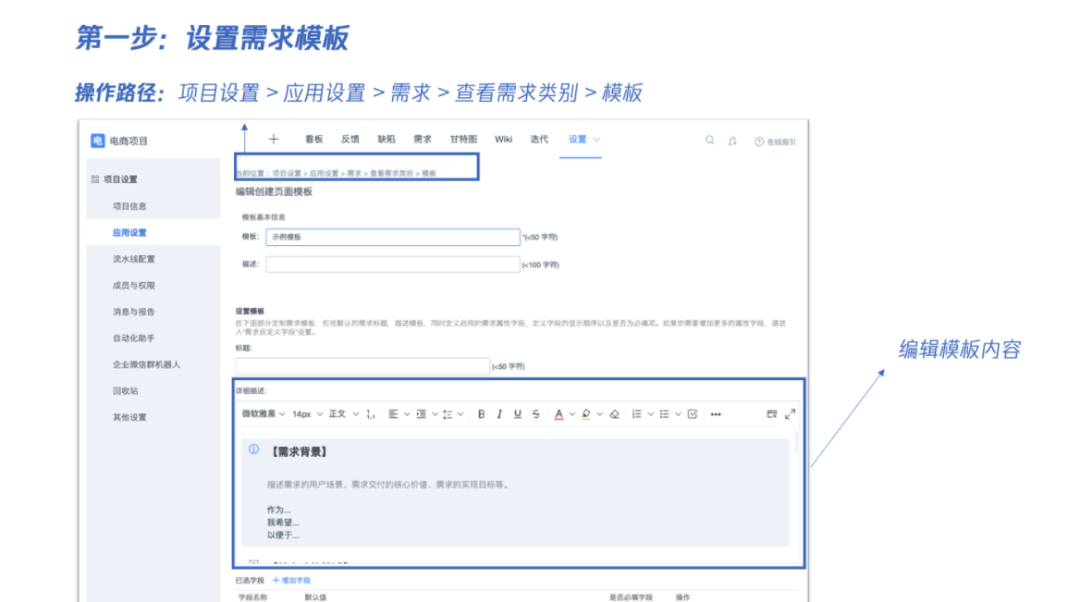
Task: Click the plus icon in the navigation bar
Action: [x=272, y=140]
